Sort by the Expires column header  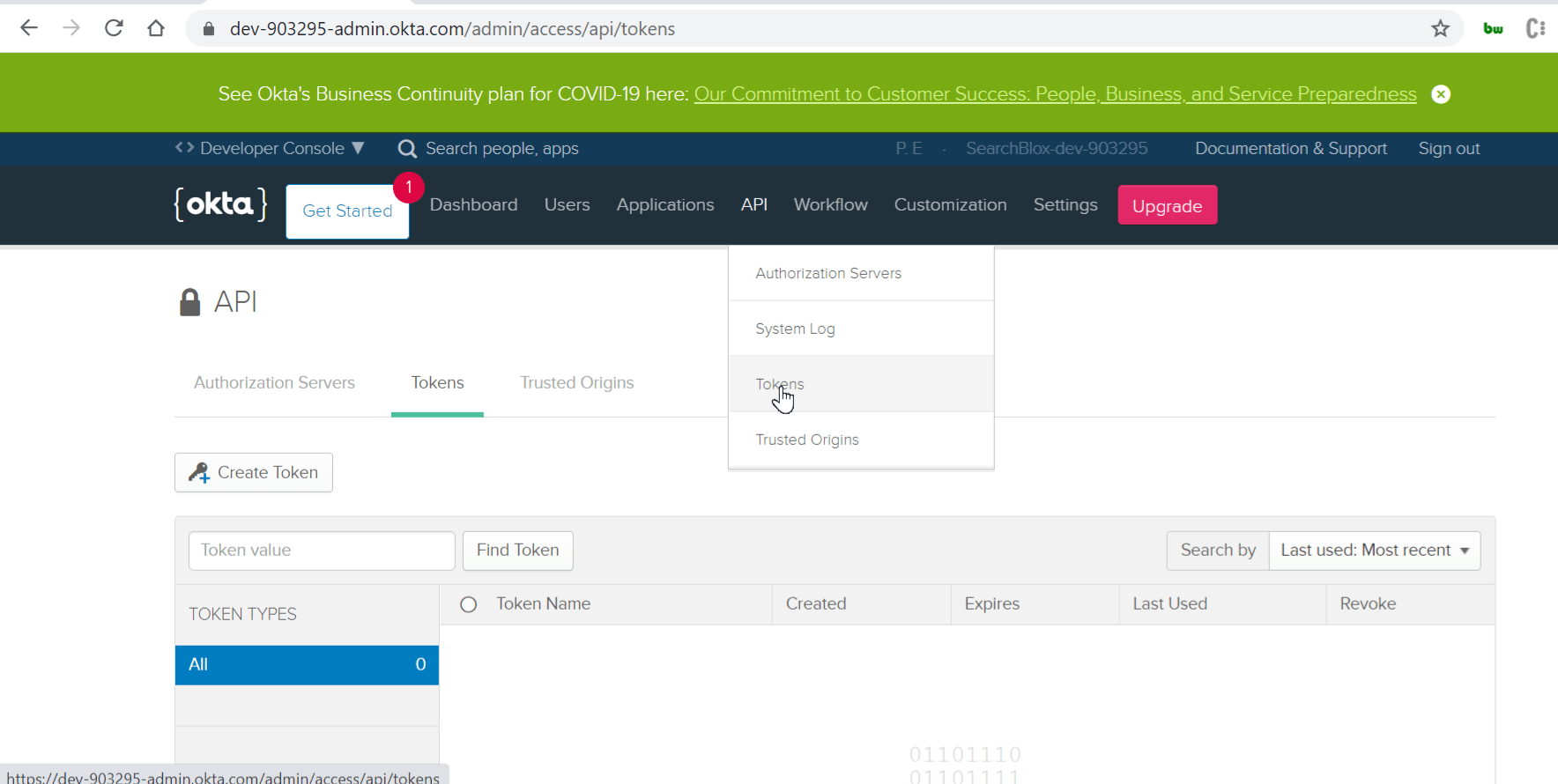[992, 604]
